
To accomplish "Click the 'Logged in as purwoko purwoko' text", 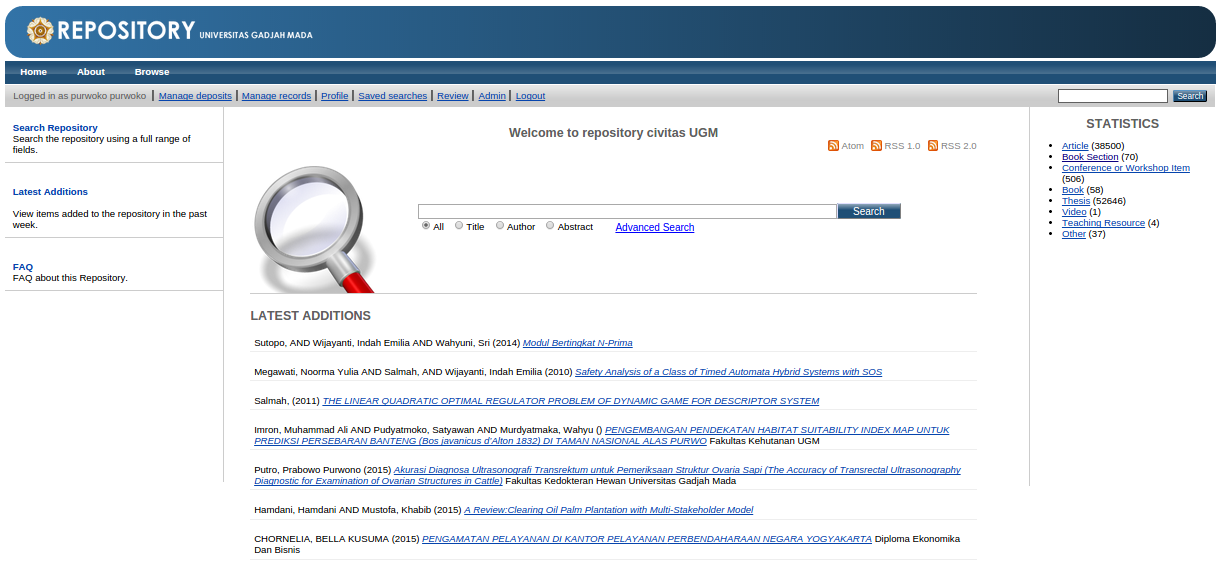I will (x=80, y=96).
